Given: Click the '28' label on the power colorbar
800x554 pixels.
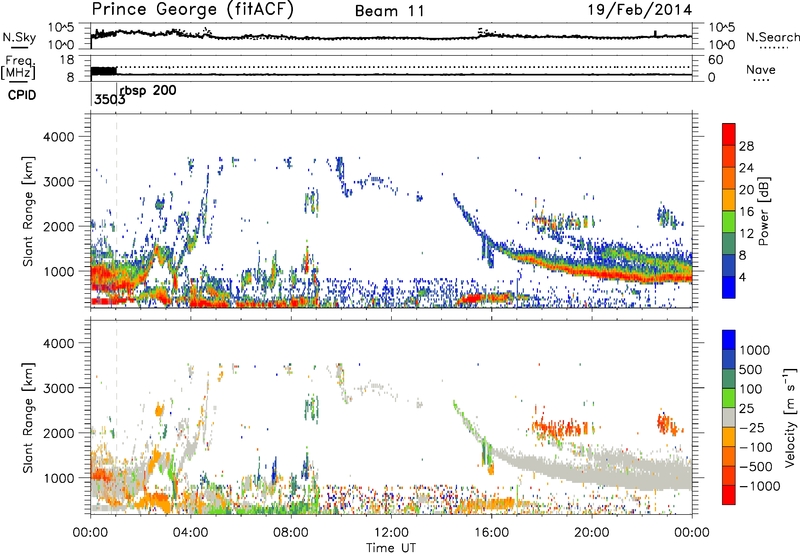Looking at the screenshot, I should [746, 146].
